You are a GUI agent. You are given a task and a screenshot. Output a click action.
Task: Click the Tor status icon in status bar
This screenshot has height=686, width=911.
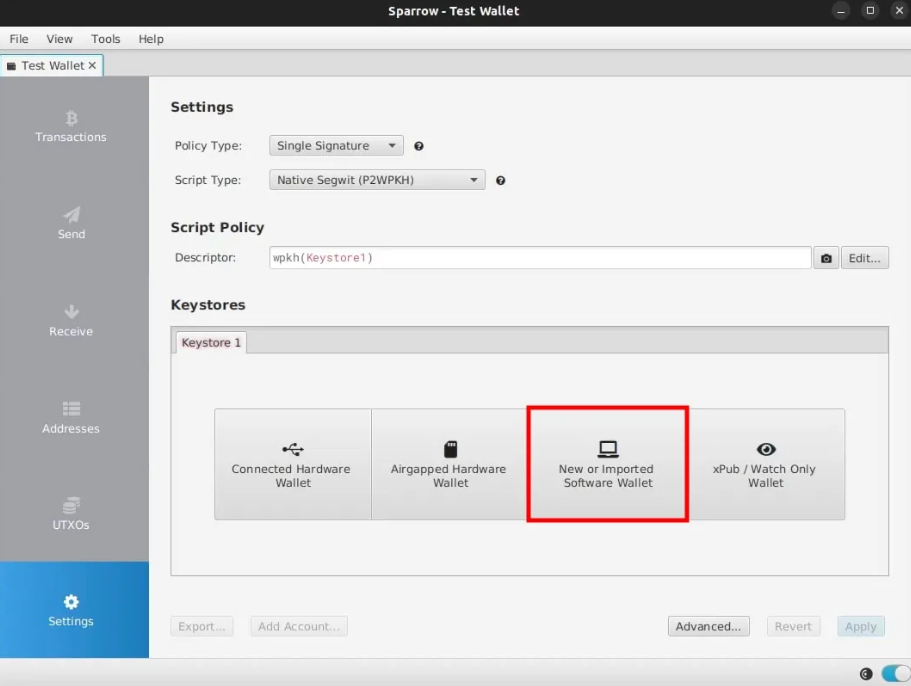point(866,674)
